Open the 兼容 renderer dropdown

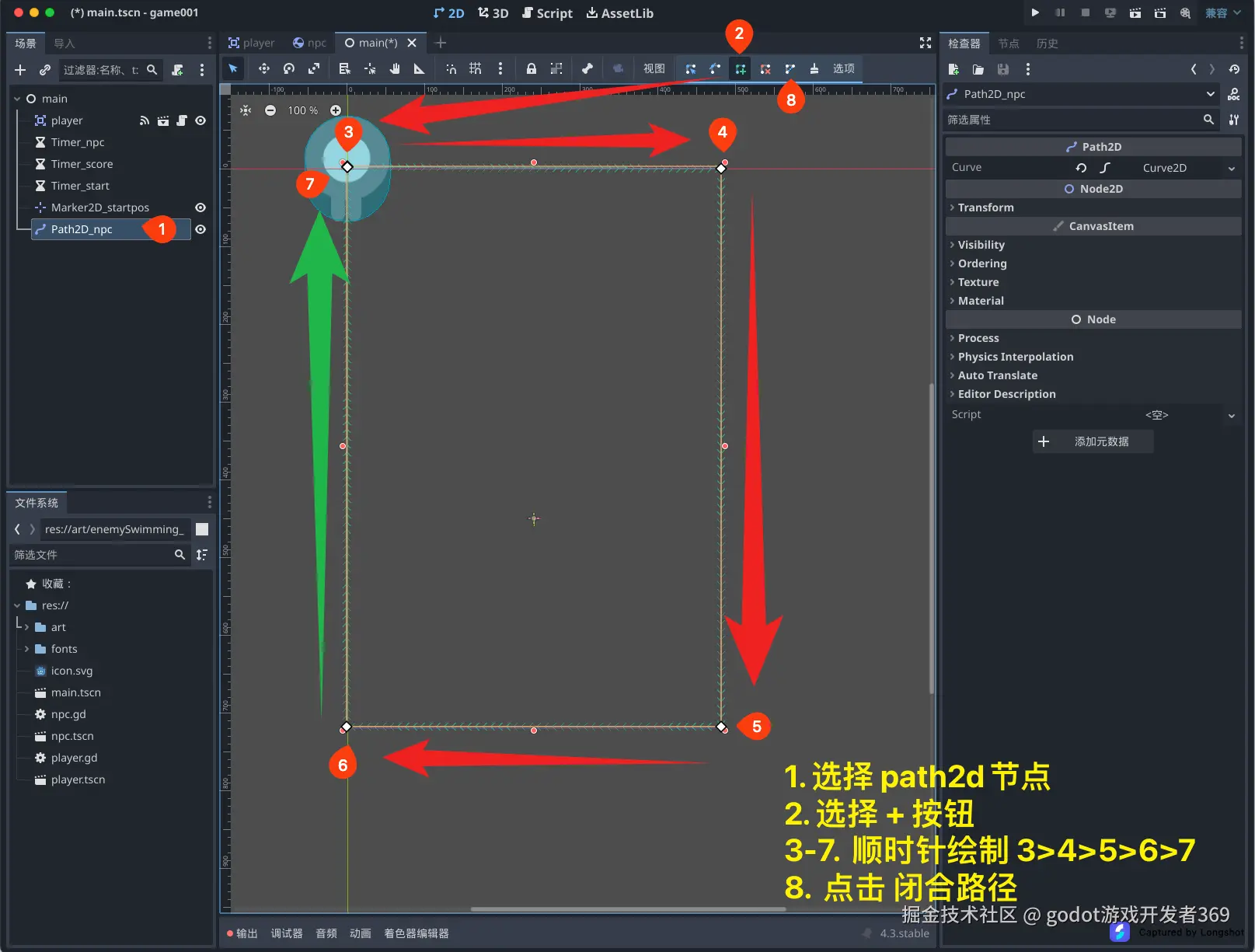pos(1223,13)
